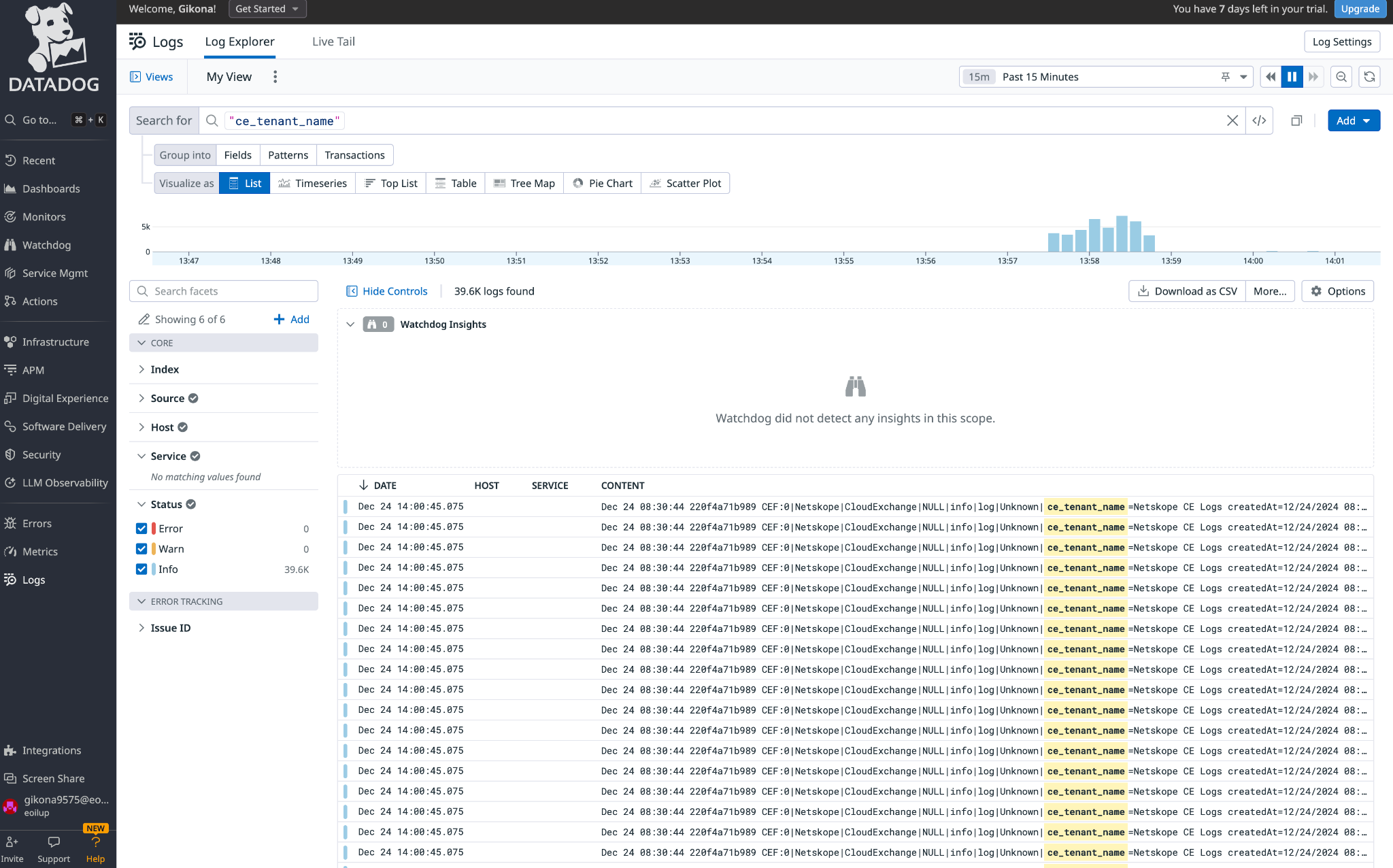Open the Get Started dropdown

(x=267, y=9)
